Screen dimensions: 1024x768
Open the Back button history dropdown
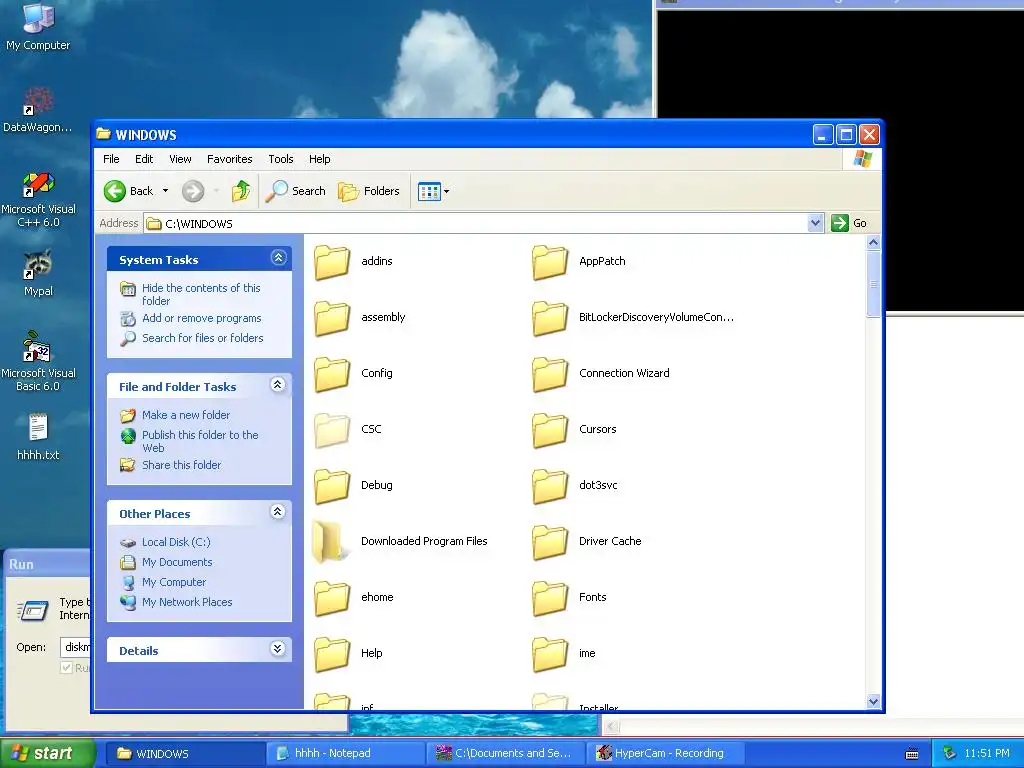[165, 191]
